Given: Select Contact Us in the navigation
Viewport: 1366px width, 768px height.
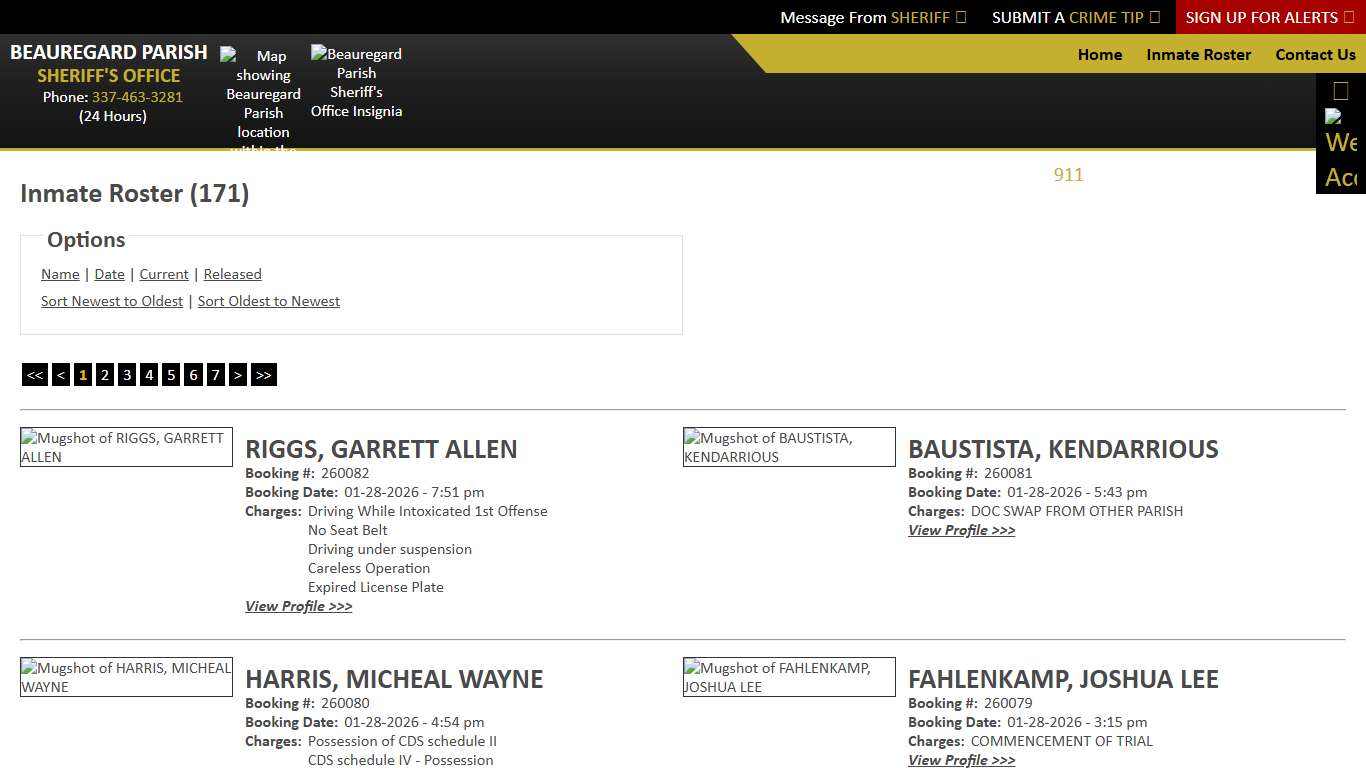Looking at the screenshot, I should (x=1315, y=55).
